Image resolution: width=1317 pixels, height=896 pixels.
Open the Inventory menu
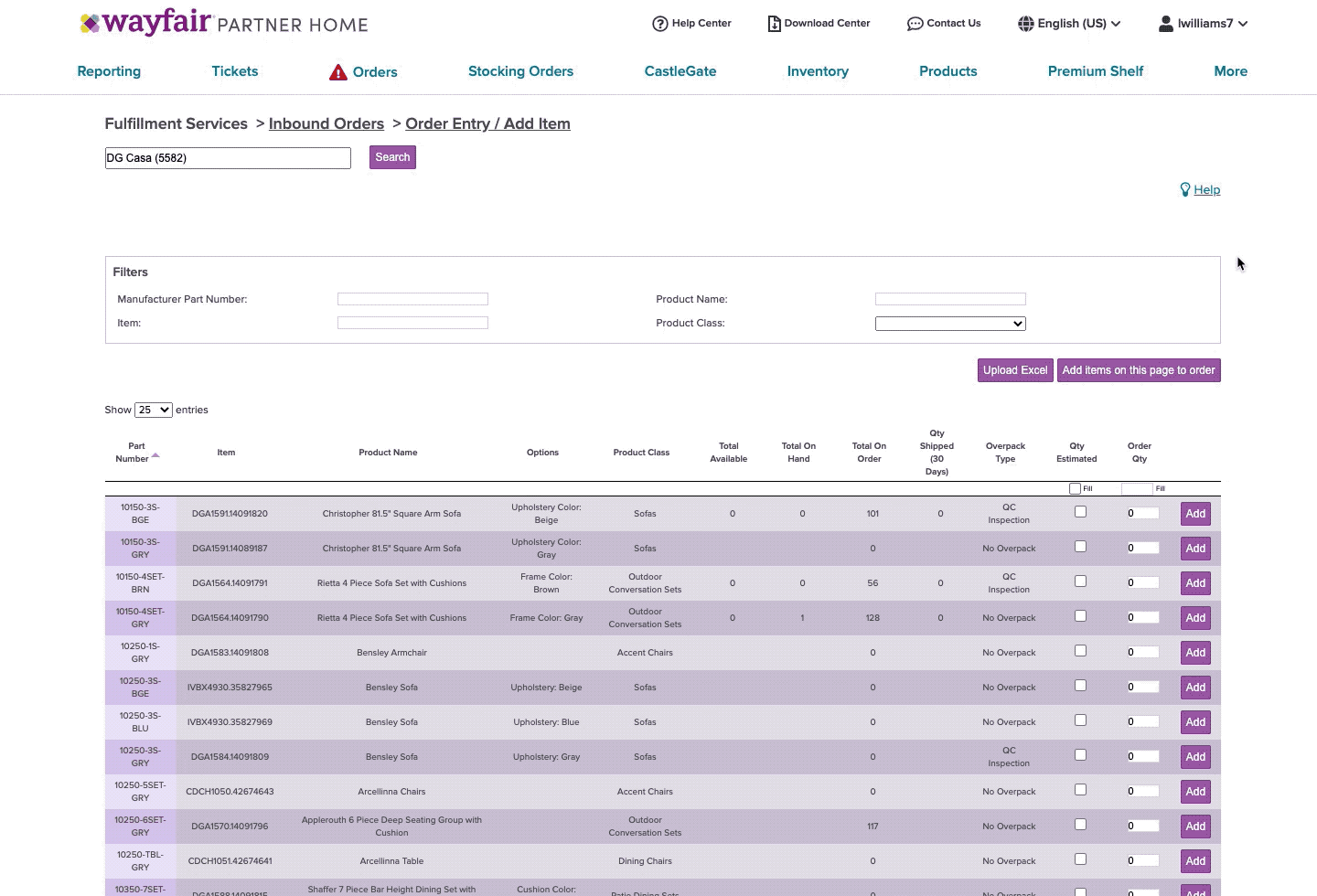[818, 71]
